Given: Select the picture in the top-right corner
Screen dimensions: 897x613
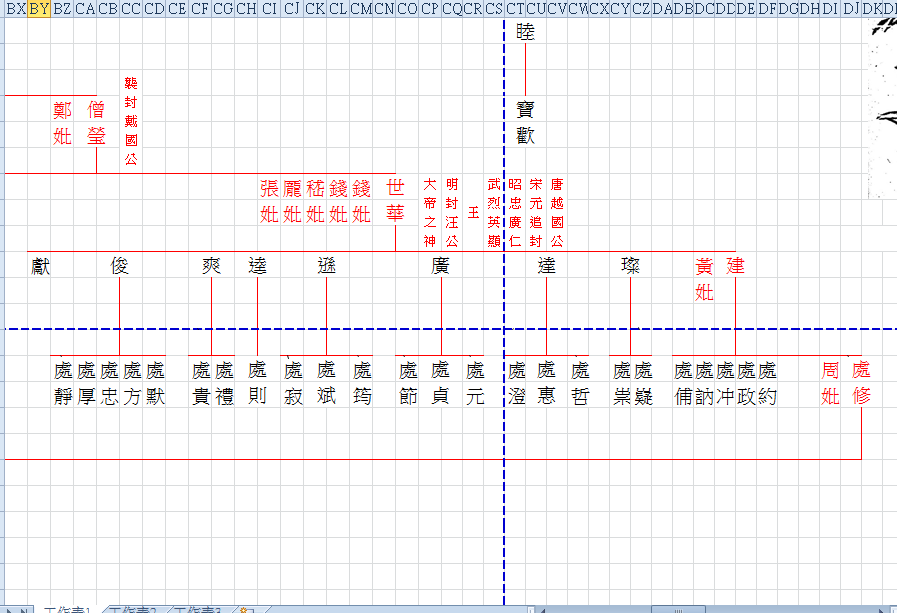Looking at the screenshot, I should tap(879, 100).
